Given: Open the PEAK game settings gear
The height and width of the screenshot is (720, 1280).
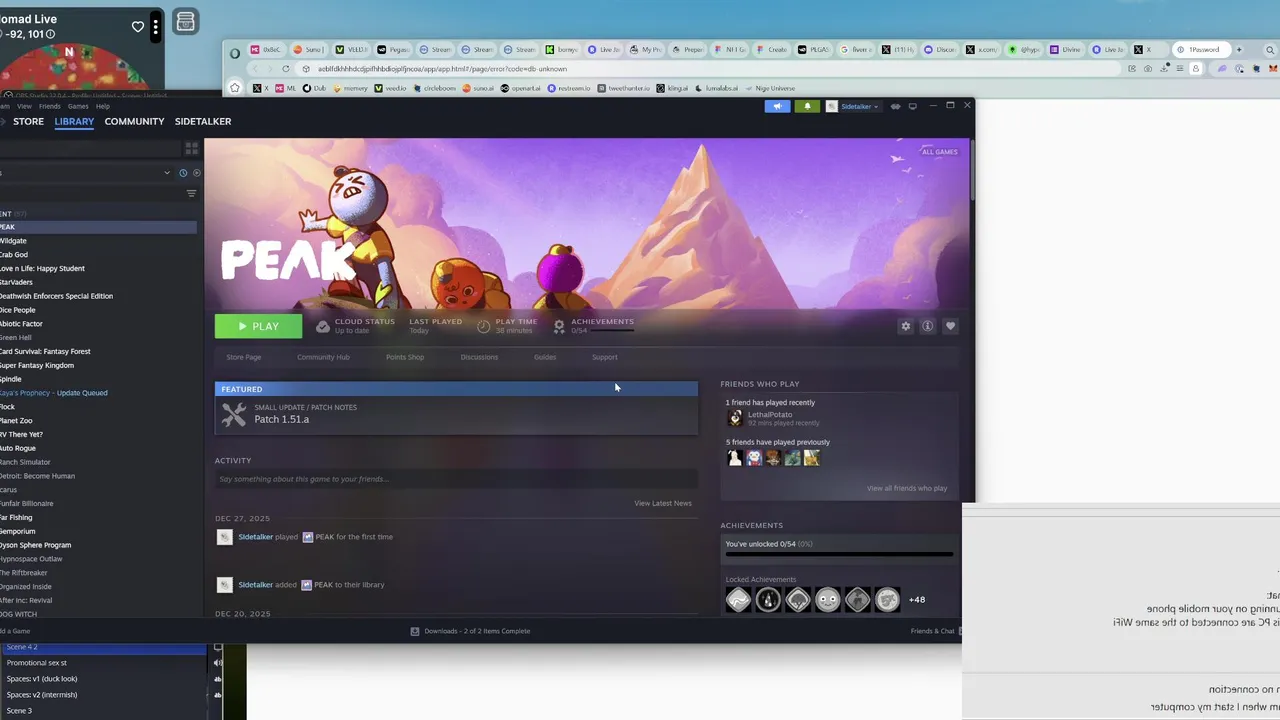Looking at the screenshot, I should (x=905, y=326).
